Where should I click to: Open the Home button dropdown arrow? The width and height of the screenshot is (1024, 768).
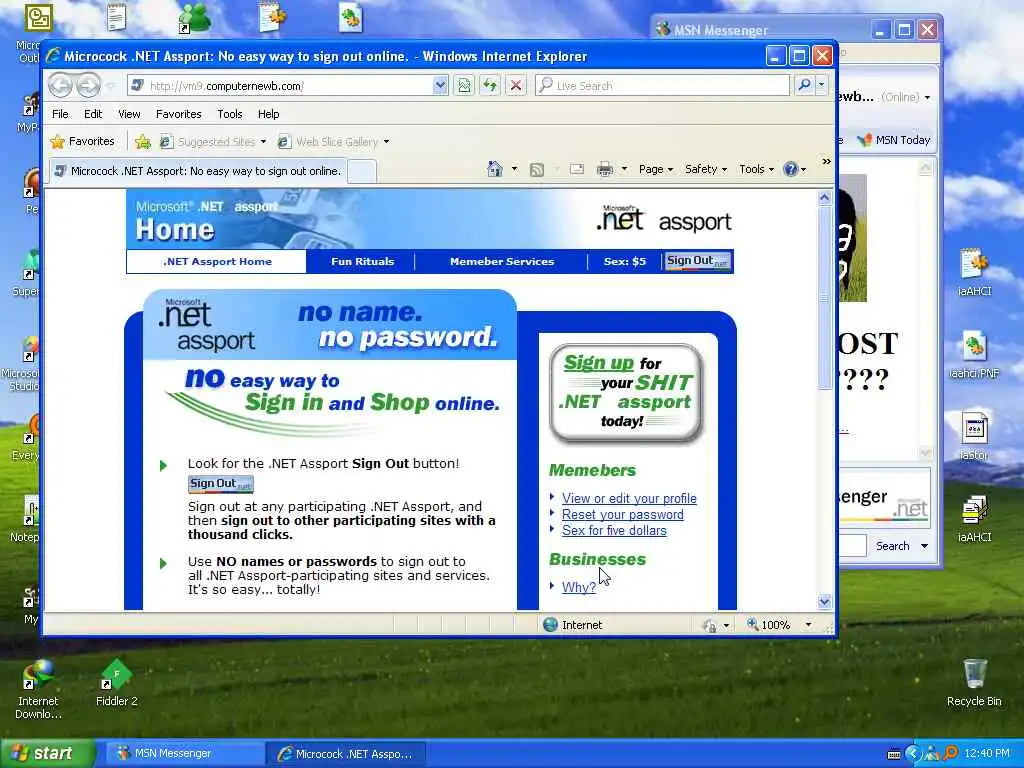514,169
